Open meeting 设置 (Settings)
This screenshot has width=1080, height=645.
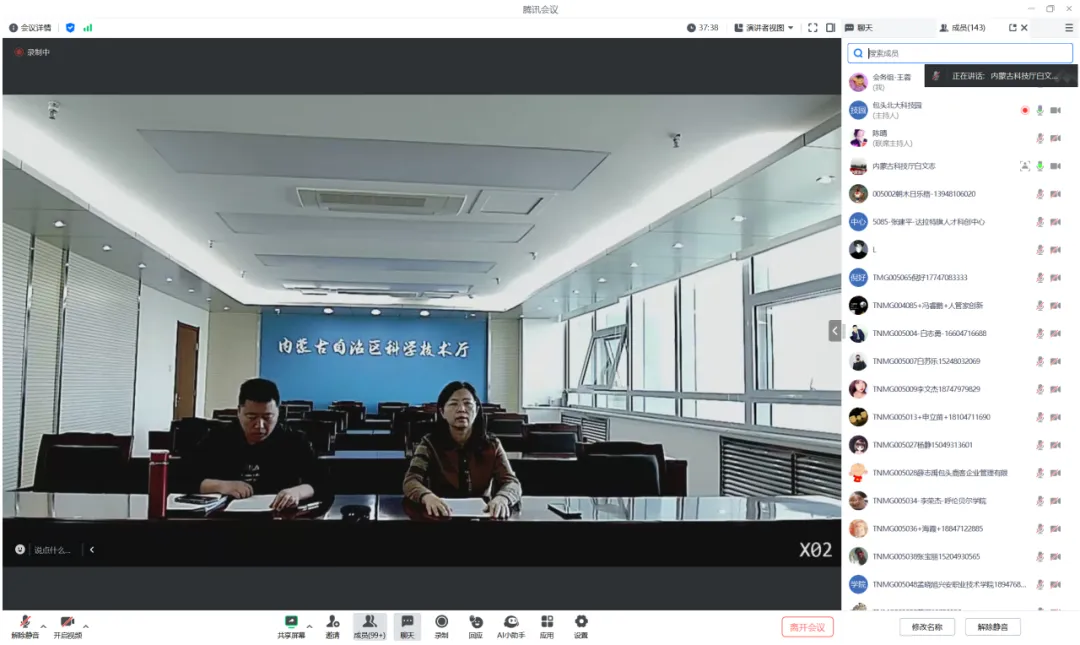point(581,624)
